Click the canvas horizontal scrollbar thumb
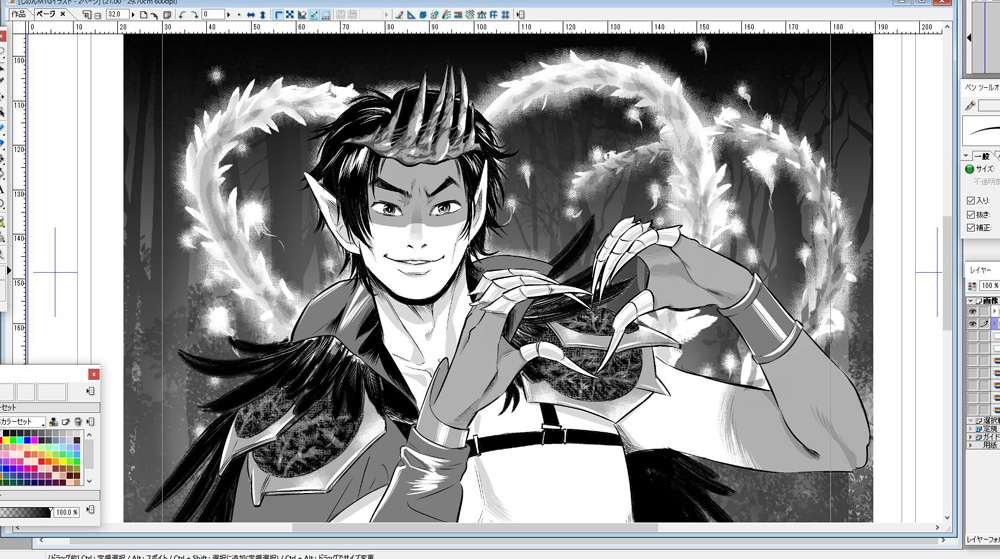The width and height of the screenshot is (1000, 559). (475, 527)
